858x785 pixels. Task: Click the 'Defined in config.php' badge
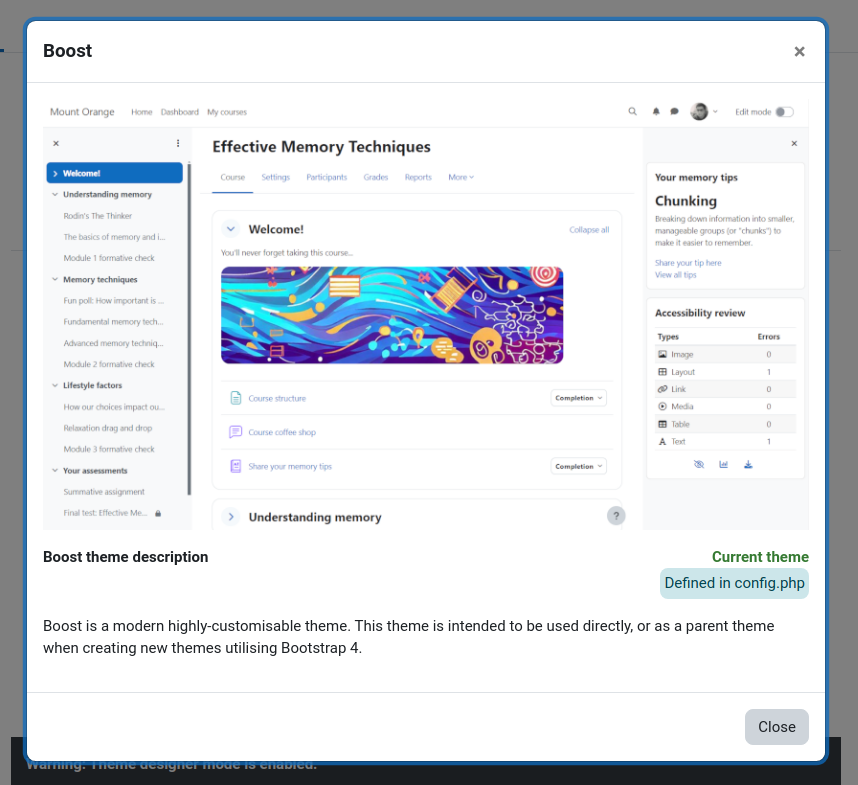pos(734,583)
